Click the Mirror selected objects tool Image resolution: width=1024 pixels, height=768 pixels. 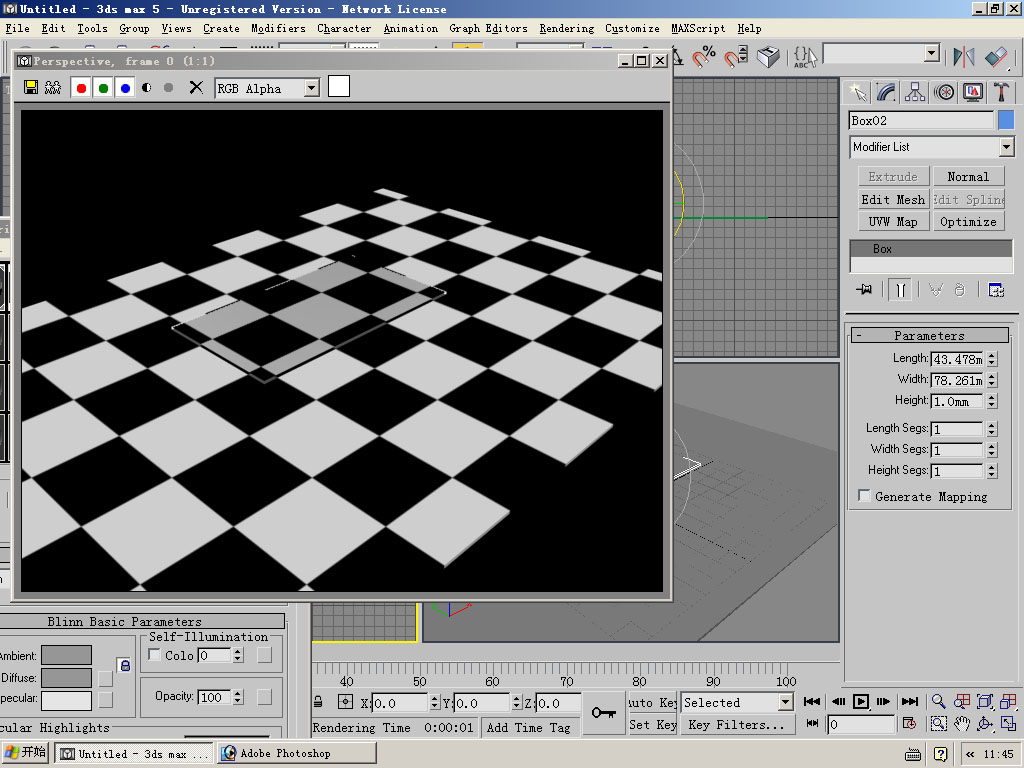click(x=963, y=56)
